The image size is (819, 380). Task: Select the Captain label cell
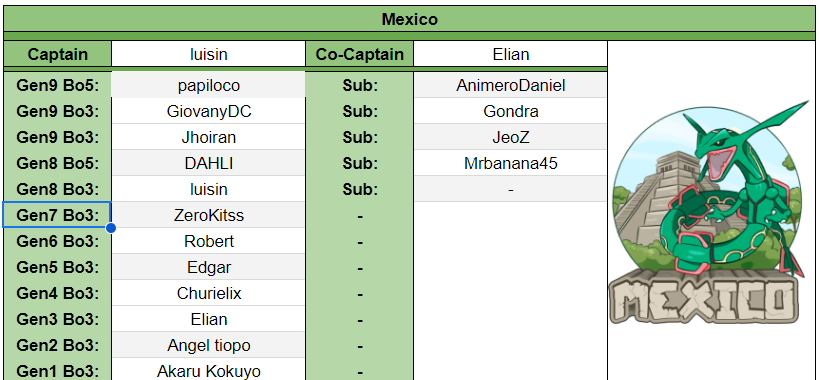coord(57,54)
